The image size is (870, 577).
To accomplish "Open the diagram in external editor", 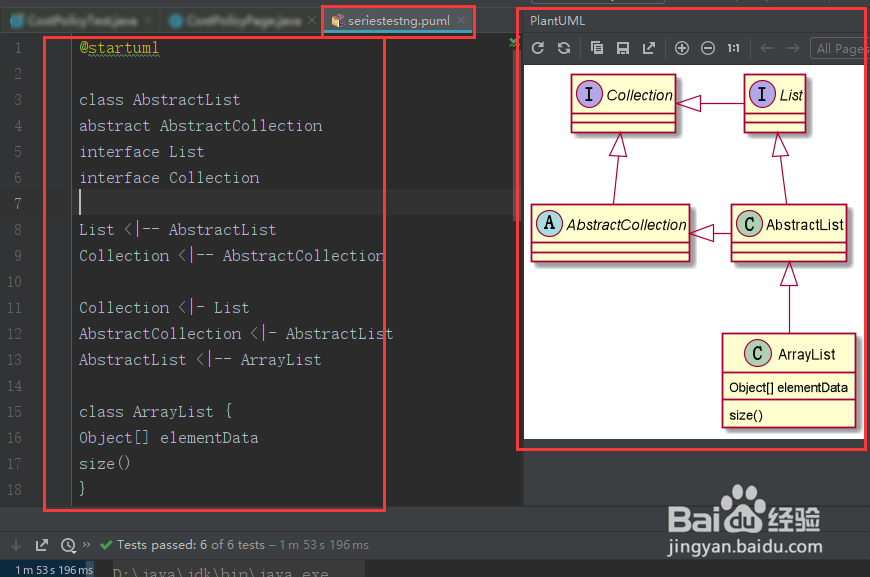I will [x=649, y=48].
